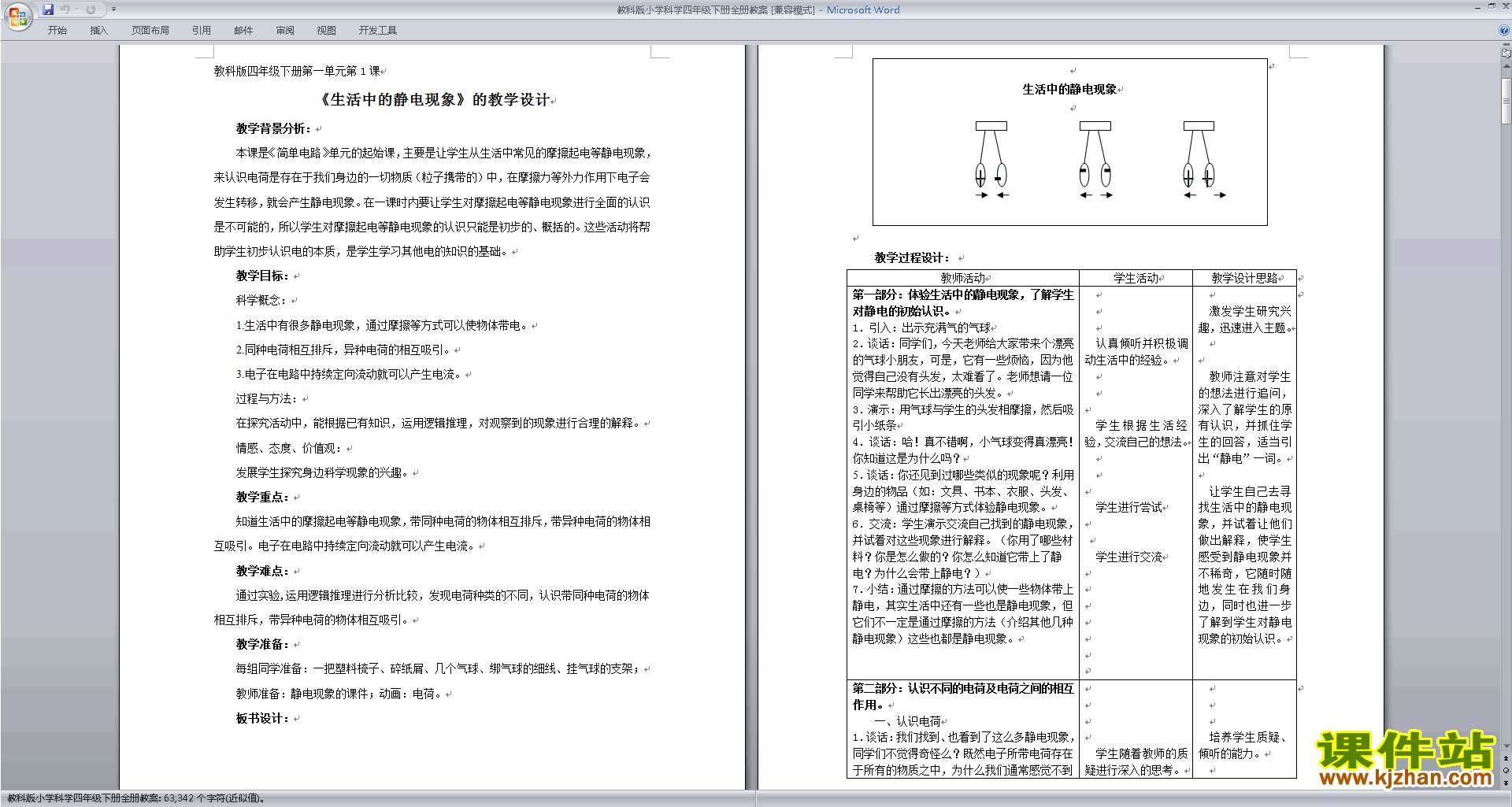
Task: Open the round Office Button menu
Action: click(17, 16)
